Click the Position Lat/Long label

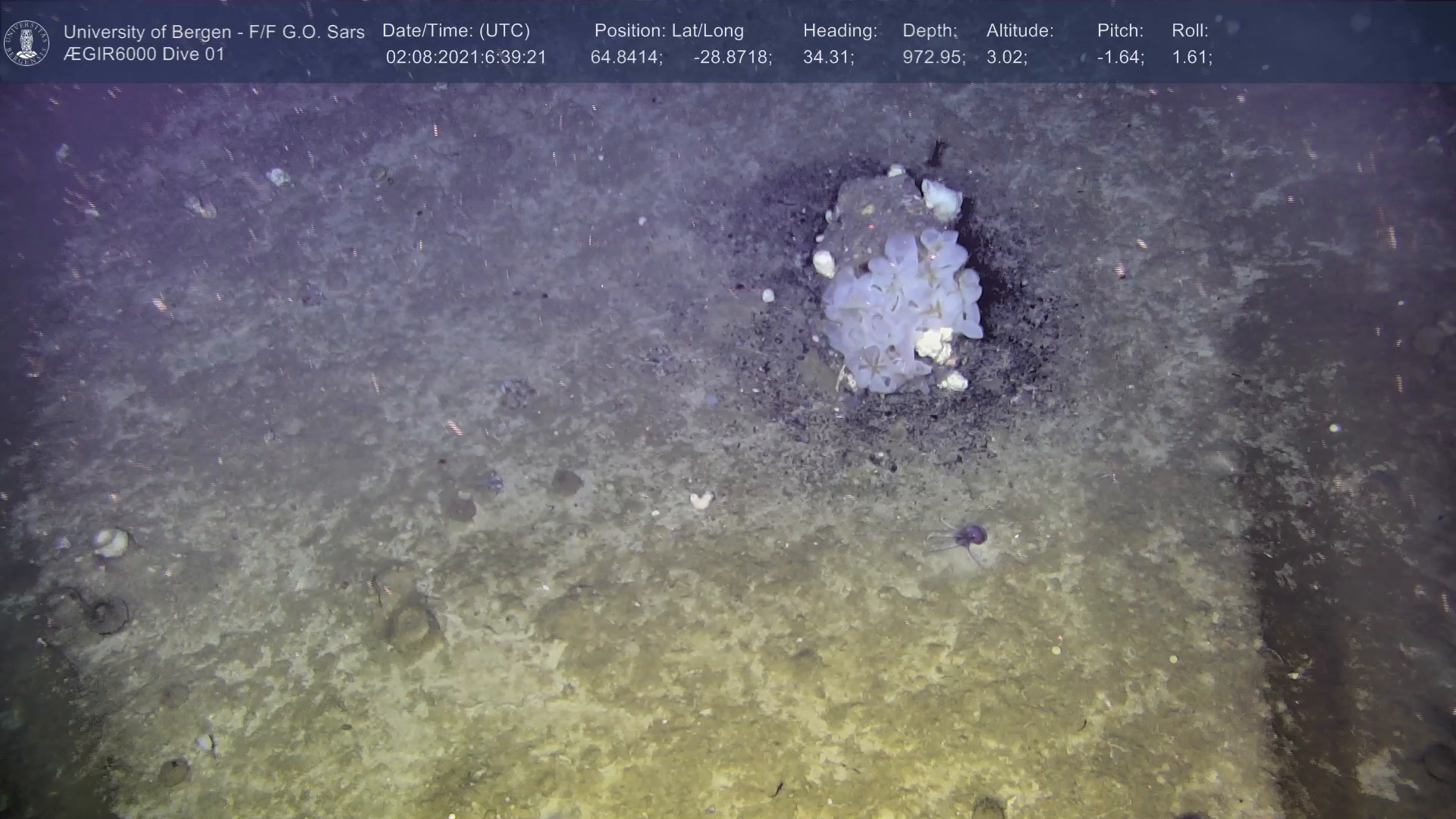tap(669, 31)
